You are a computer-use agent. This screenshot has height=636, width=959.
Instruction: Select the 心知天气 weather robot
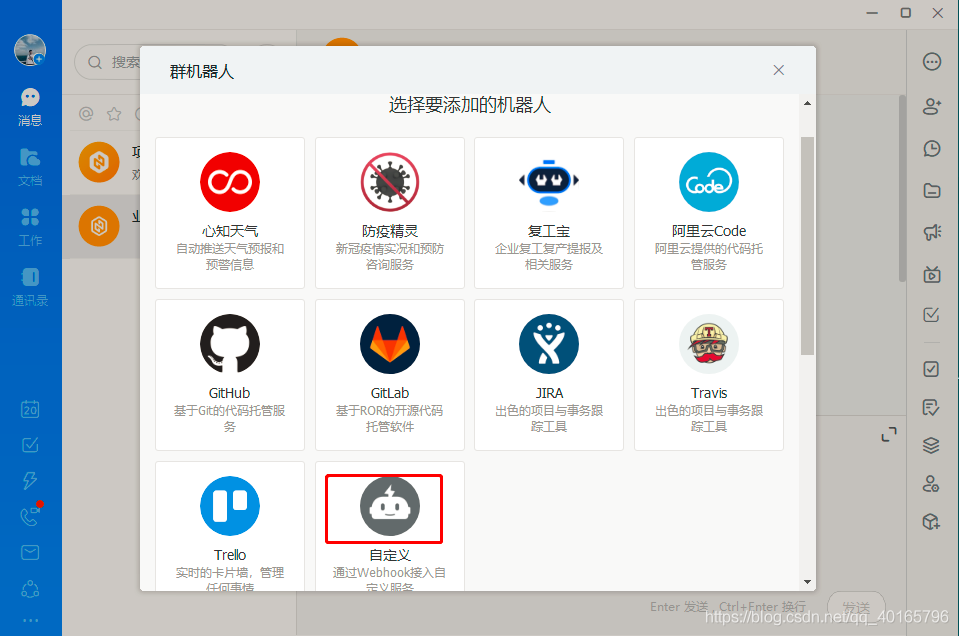tap(229, 212)
